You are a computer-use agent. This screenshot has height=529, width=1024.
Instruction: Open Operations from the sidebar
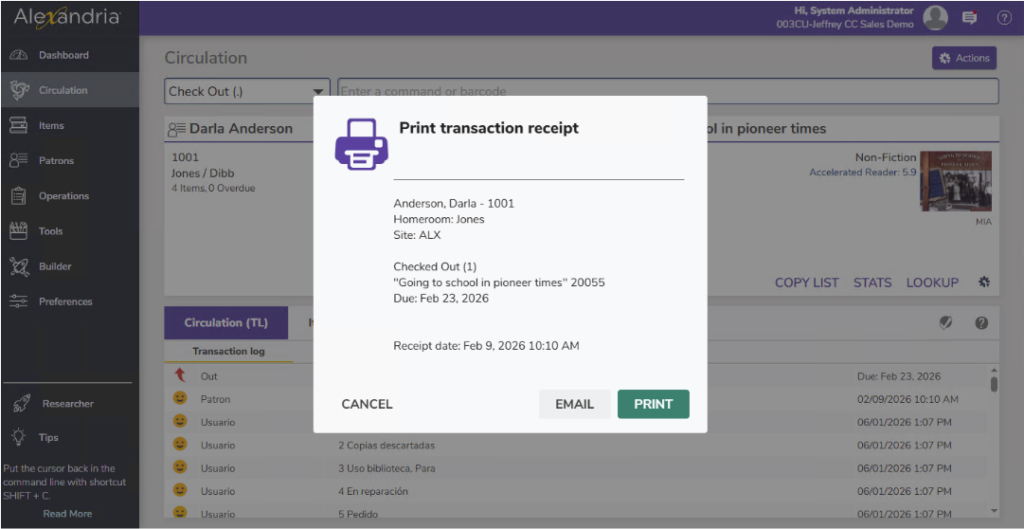pos(63,196)
